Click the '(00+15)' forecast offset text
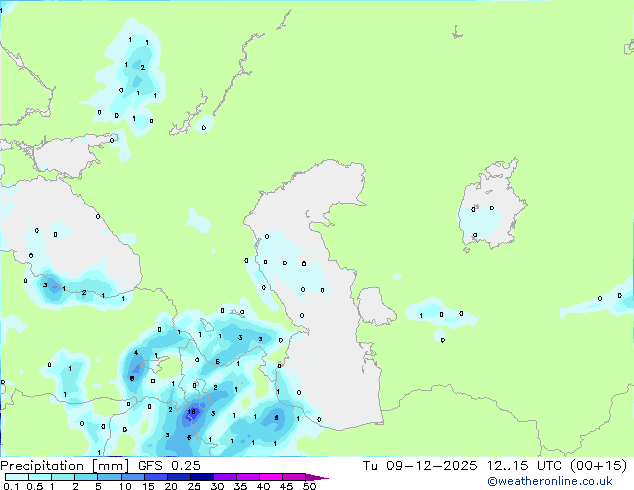The image size is (634, 490). coord(599,466)
